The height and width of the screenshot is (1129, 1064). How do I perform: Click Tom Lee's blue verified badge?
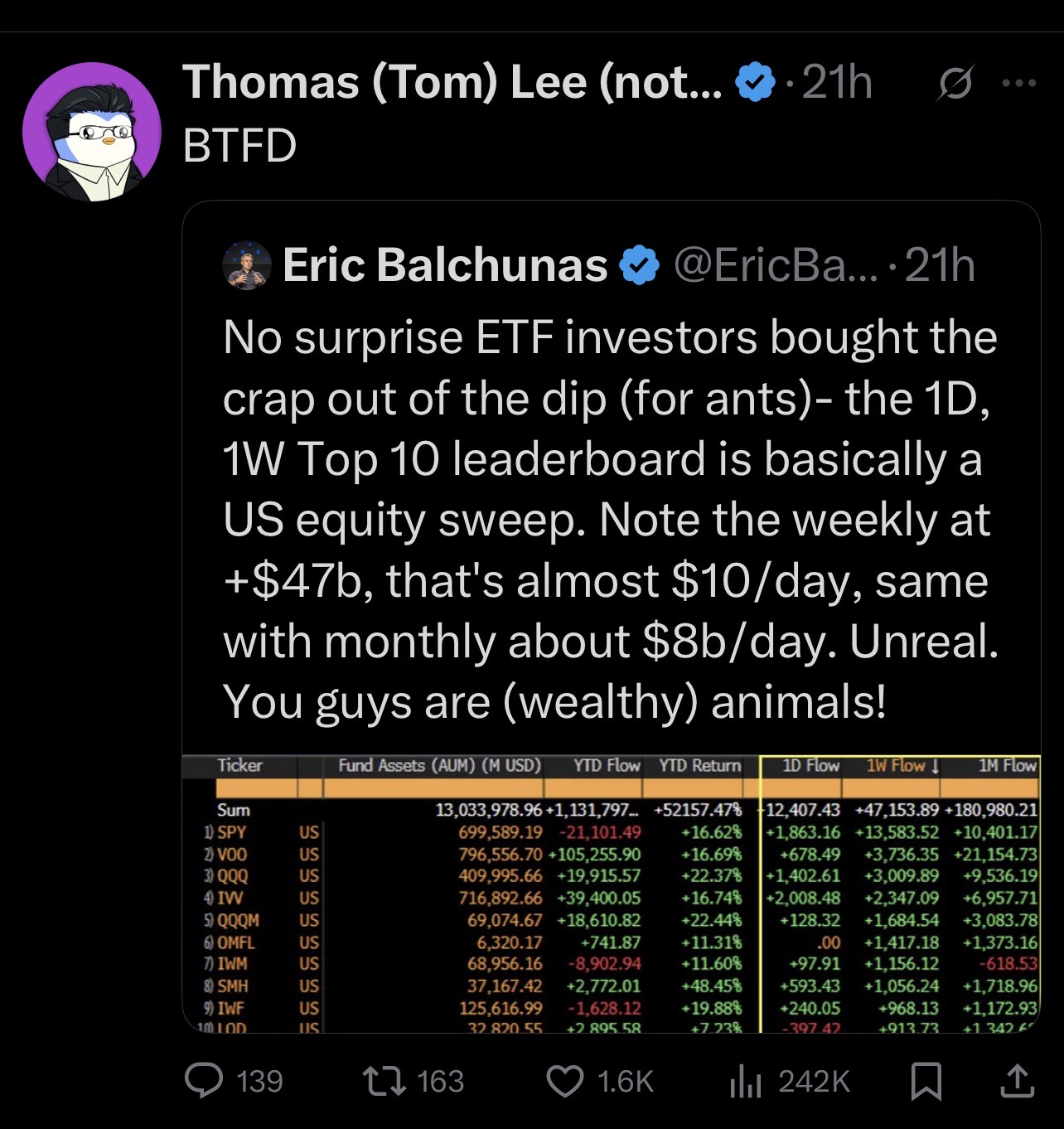tap(753, 82)
